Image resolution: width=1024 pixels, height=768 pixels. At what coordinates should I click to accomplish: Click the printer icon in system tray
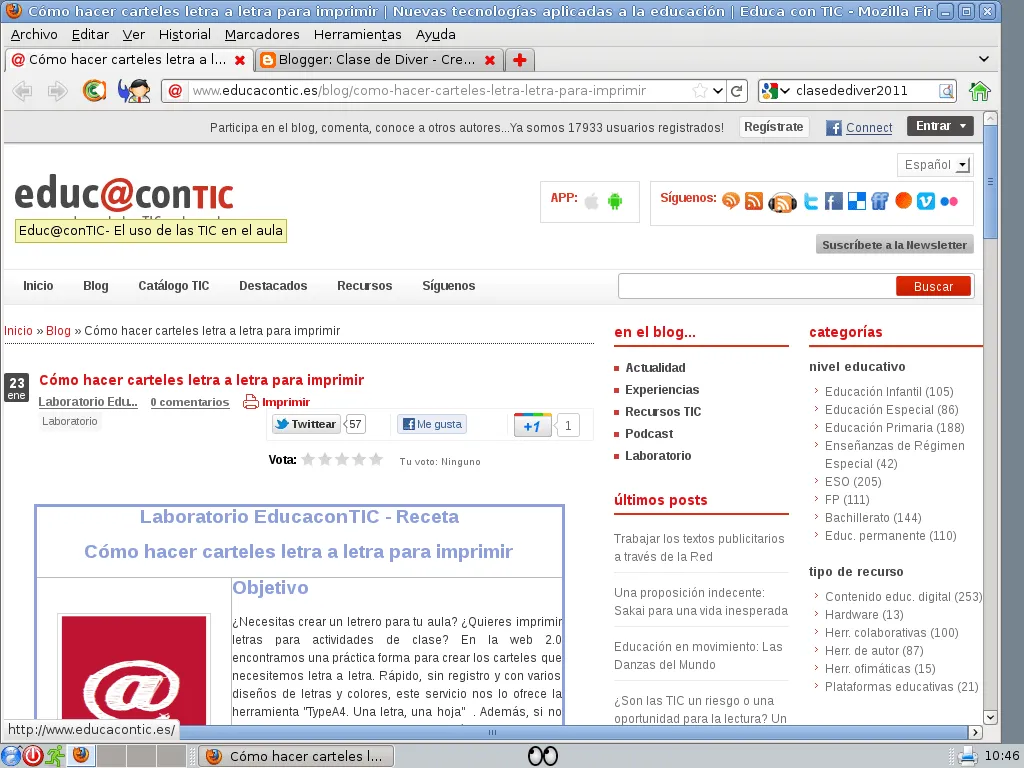[967, 756]
